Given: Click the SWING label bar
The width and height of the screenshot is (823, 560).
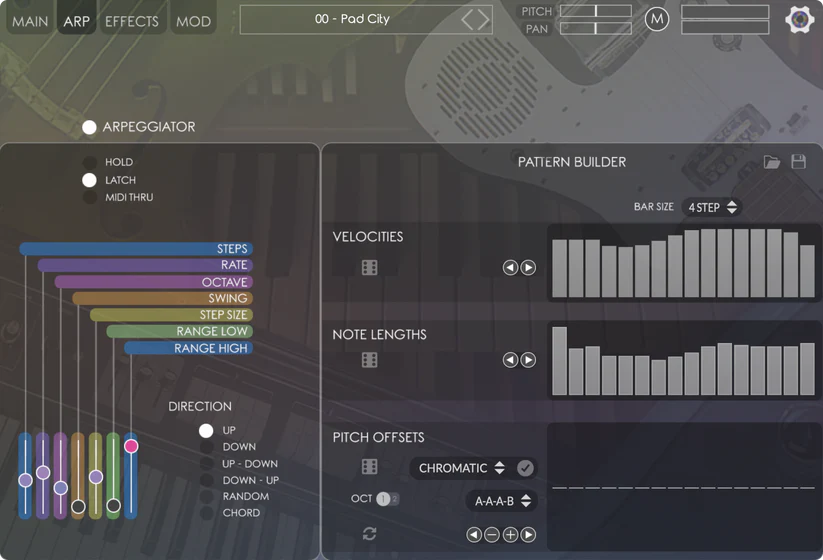Looking at the screenshot, I should [x=163, y=298].
